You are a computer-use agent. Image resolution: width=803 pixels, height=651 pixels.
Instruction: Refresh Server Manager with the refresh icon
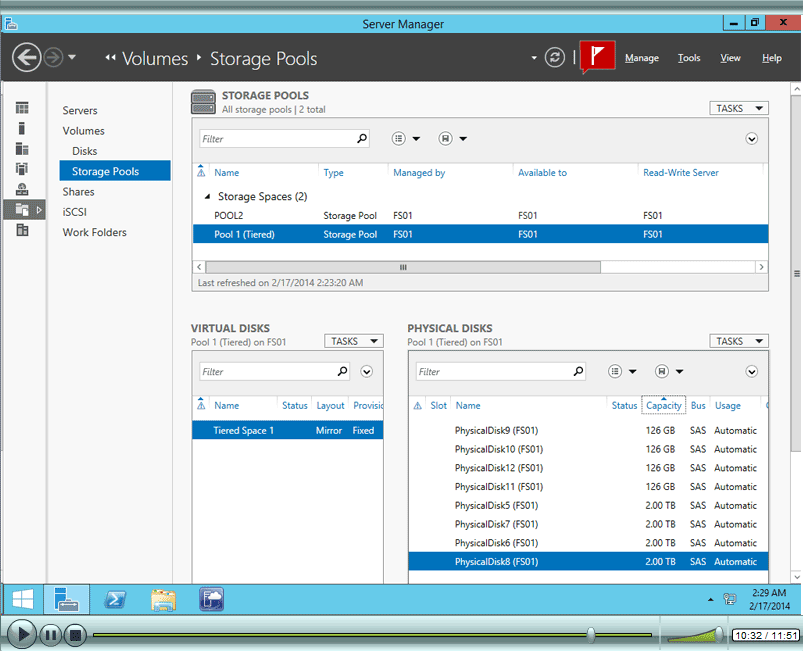coord(555,57)
